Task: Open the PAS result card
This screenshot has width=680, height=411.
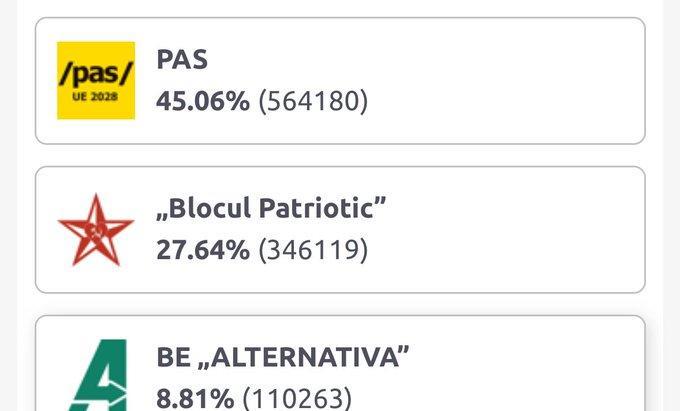Action: pos(340,81)
